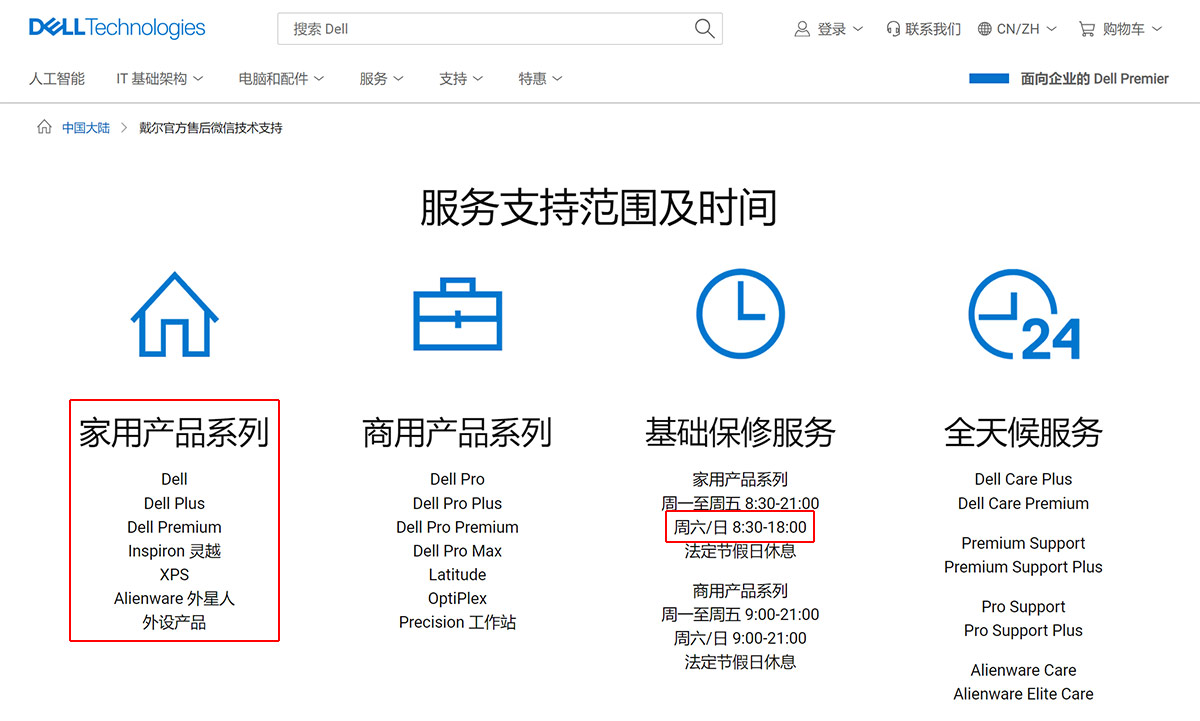Expand the 登录 dropdown
This screenshot has width=1200, height=721.
coord(828,29)
